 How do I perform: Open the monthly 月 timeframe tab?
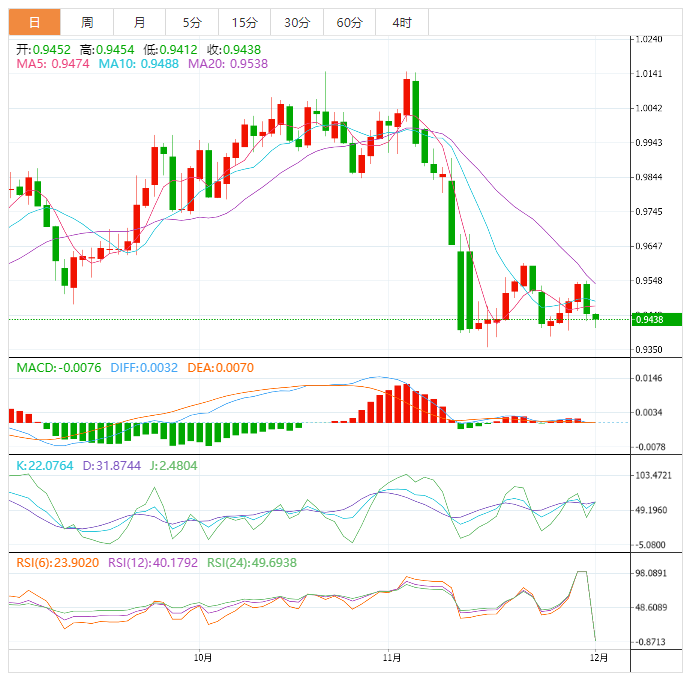139,22
